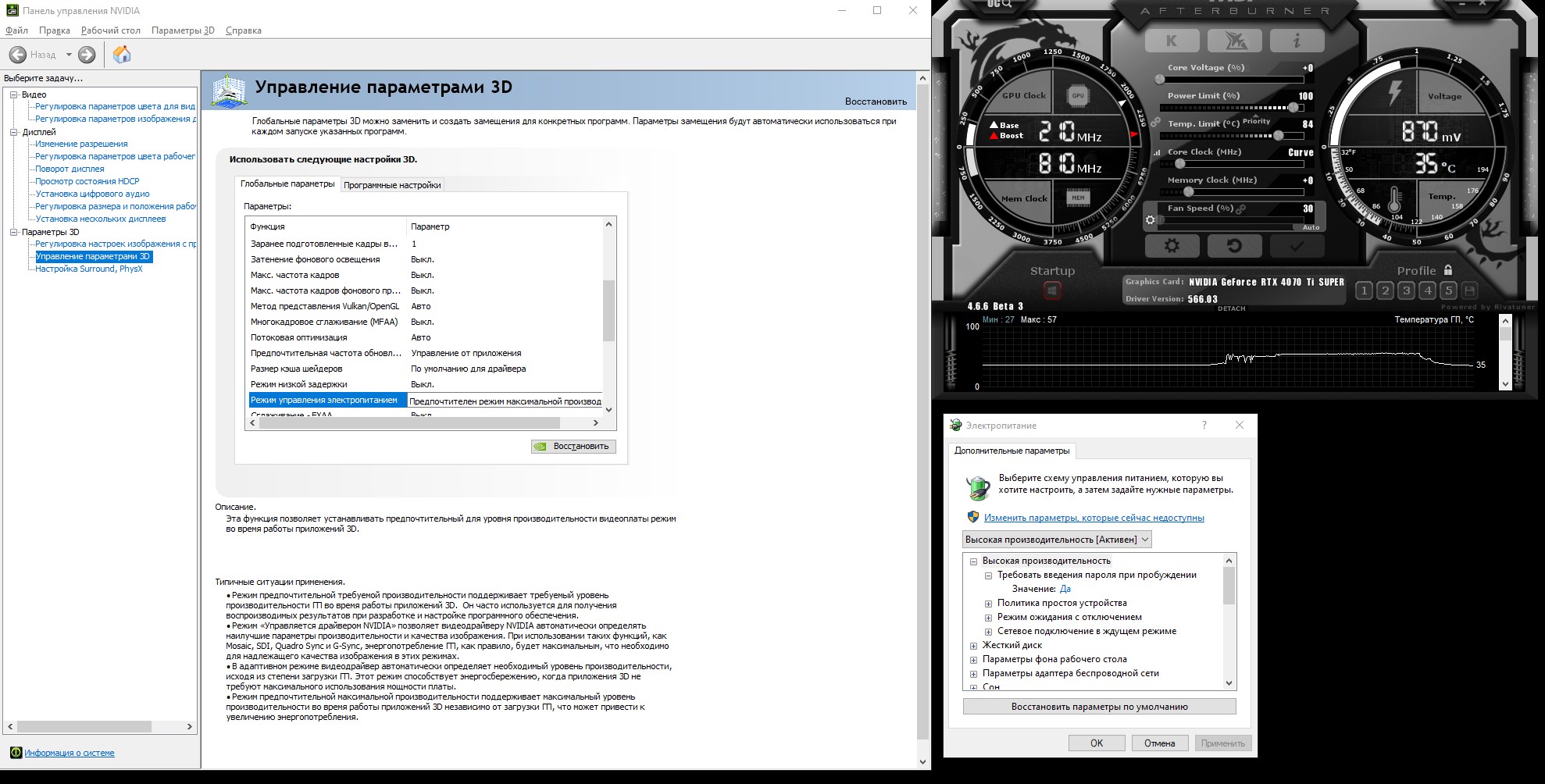Screen dimensions: 1545x784
Task: Expand Политика простоя устройства setting
Action: tap(988, 604)
